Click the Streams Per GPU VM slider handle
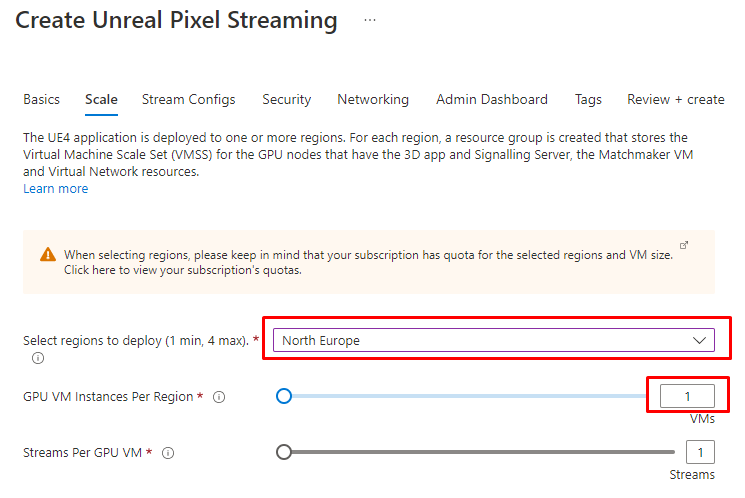This screenshot has width=745, height=498. (284, 452)
